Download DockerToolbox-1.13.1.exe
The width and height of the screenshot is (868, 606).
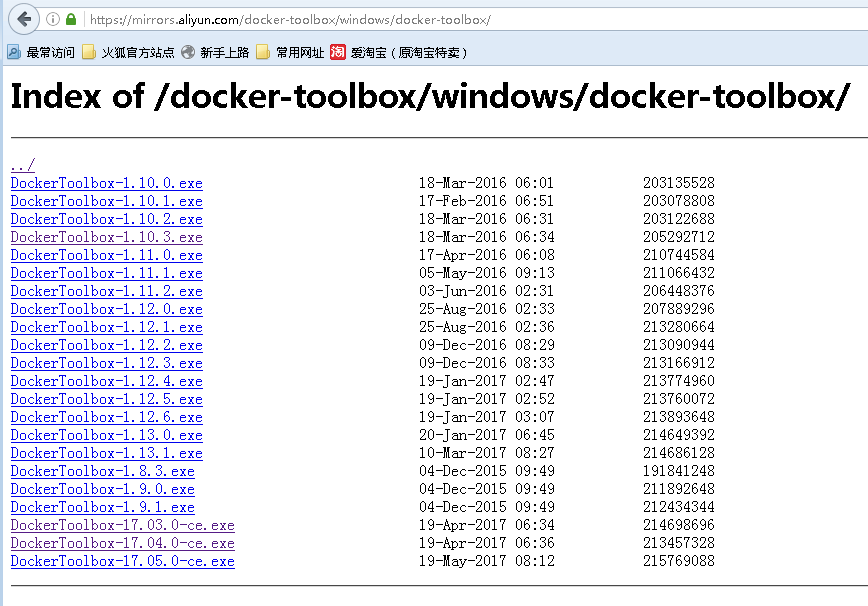(107, 453)
